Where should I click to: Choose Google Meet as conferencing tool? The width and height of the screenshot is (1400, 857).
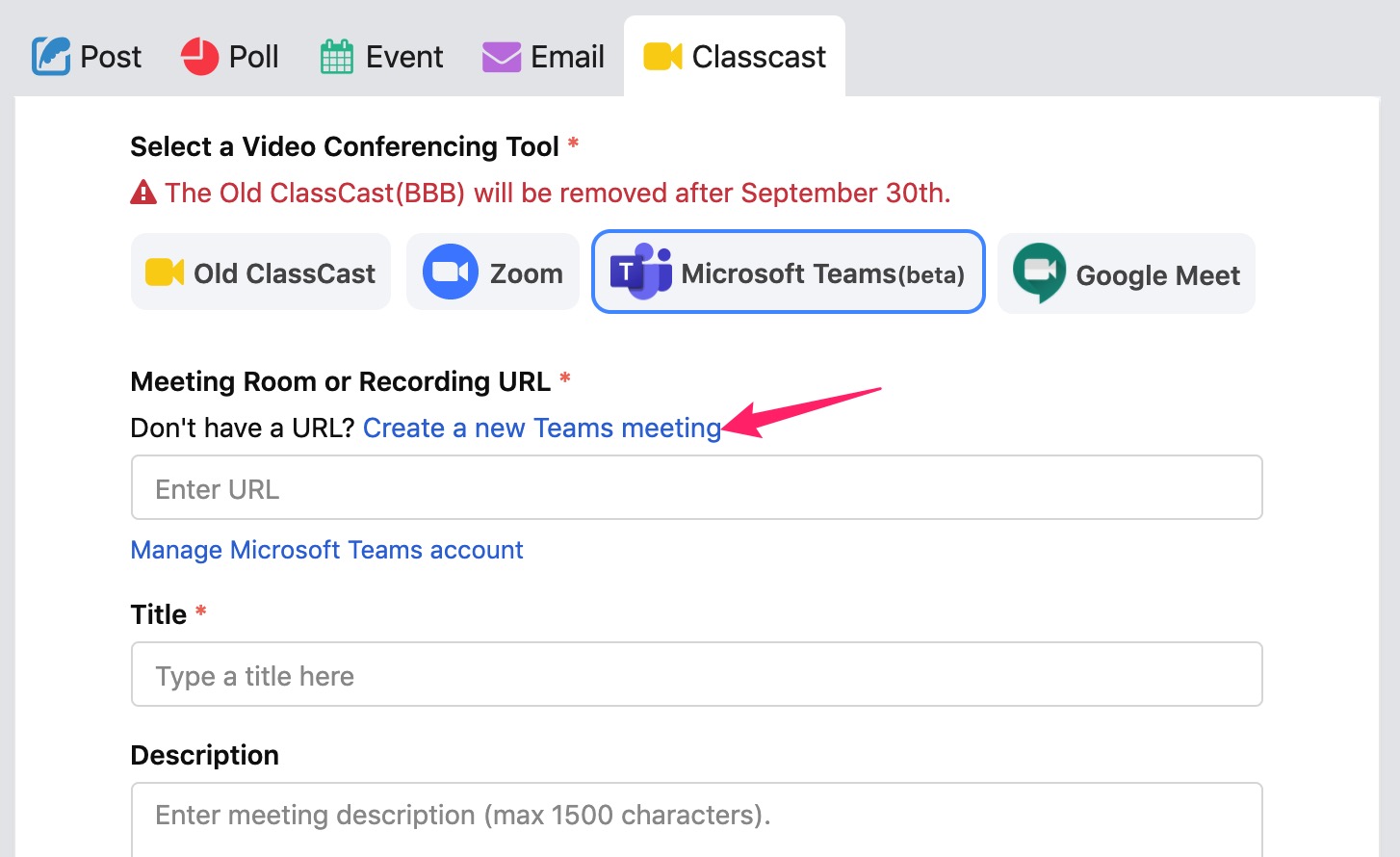1127,273
